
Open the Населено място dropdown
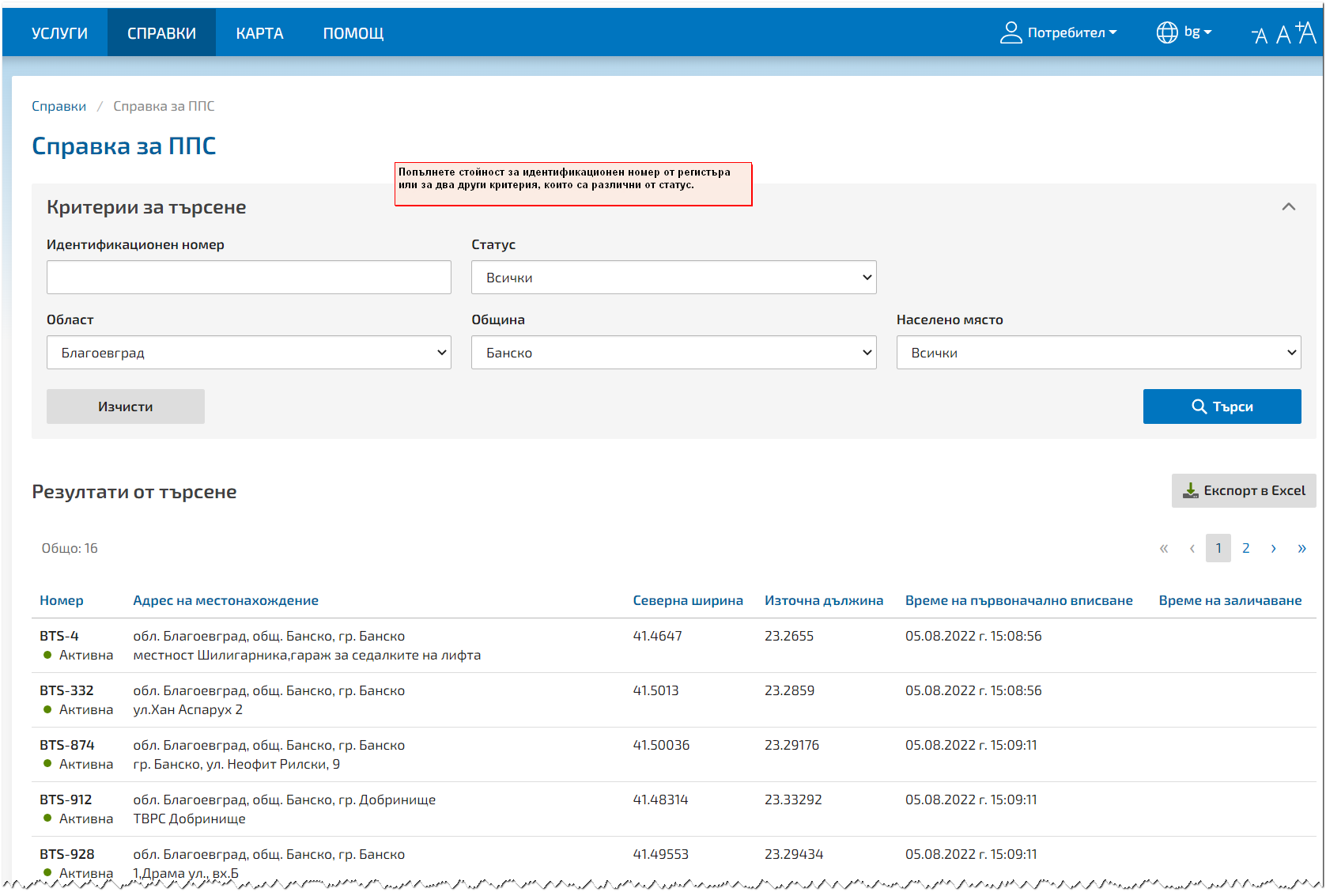(x=1099, y=353)
